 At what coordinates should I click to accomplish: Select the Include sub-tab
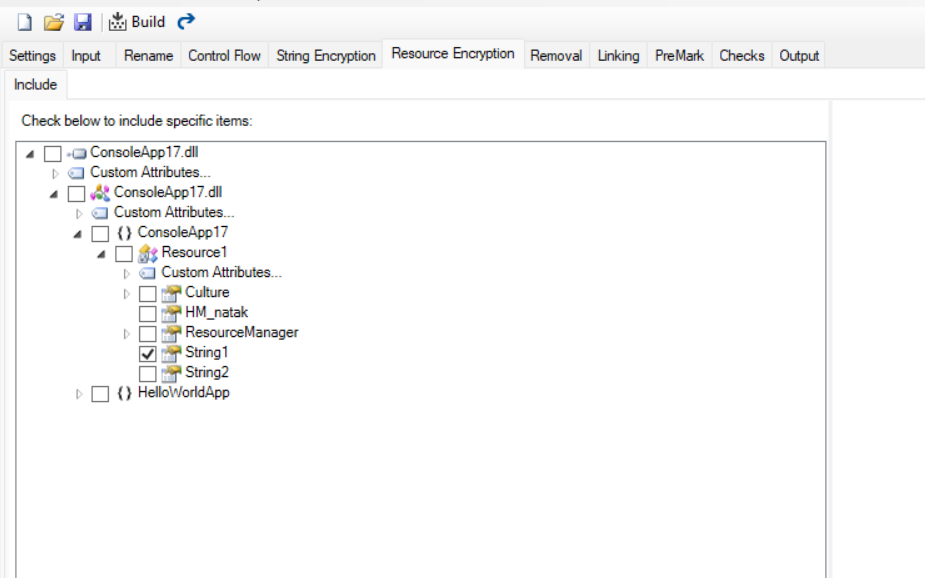point(35,84)
